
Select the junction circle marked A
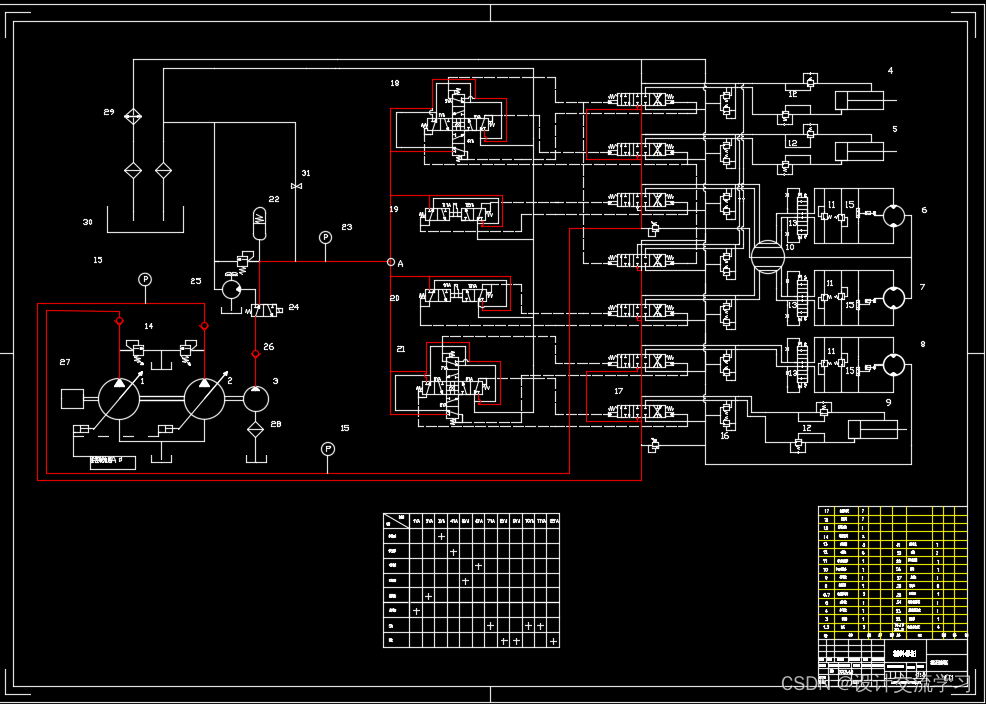[391, 262]
